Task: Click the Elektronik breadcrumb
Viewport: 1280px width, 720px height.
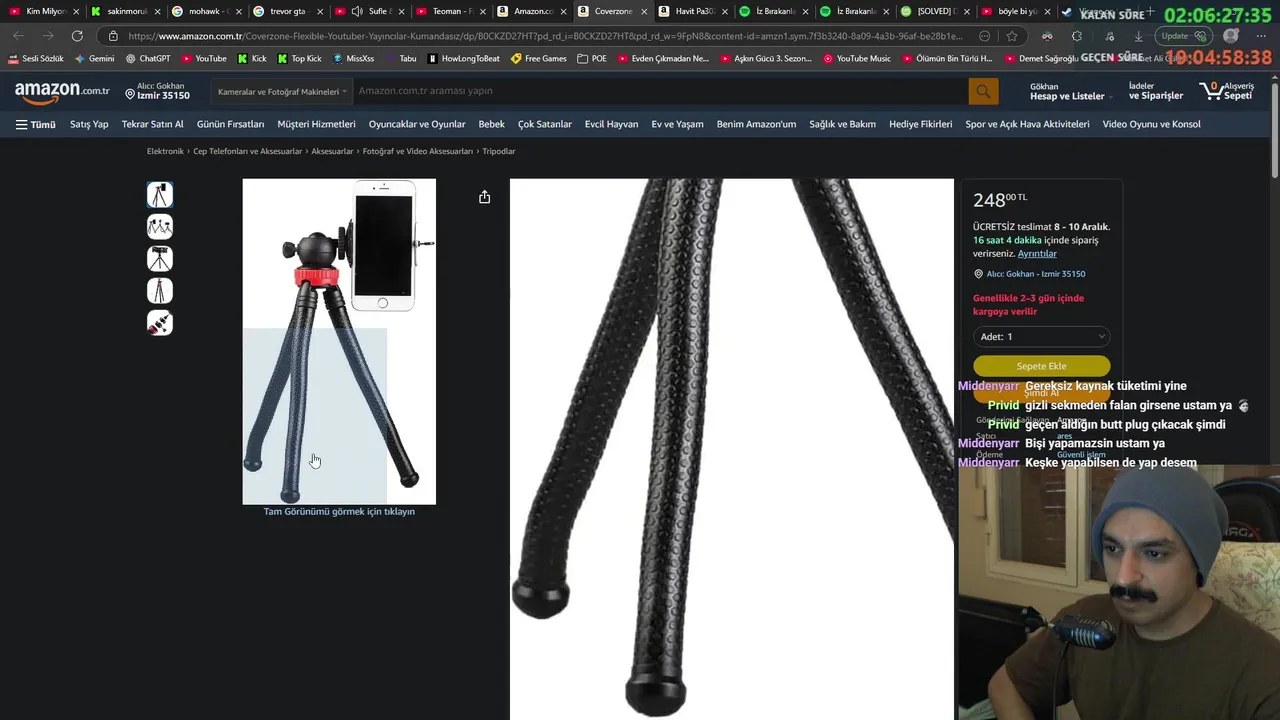Action: pyautogui.click(x=165, y=151)
